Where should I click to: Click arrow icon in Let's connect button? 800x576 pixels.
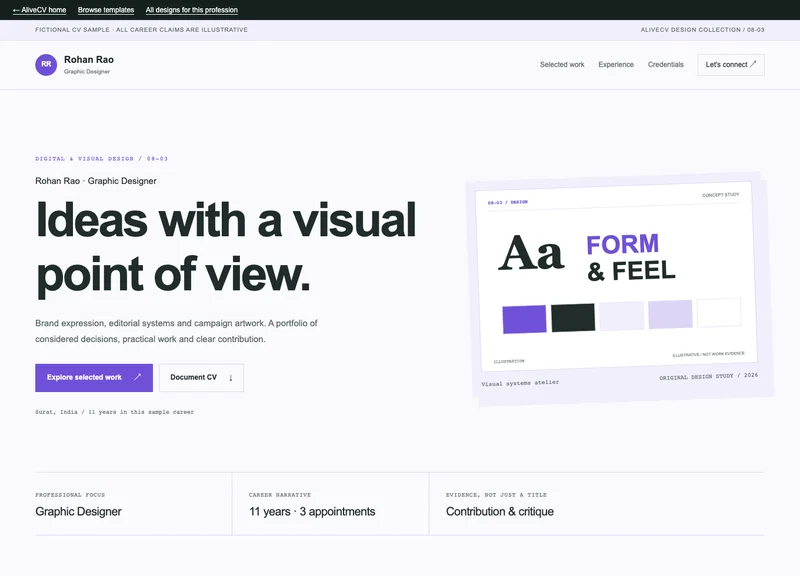753,64
